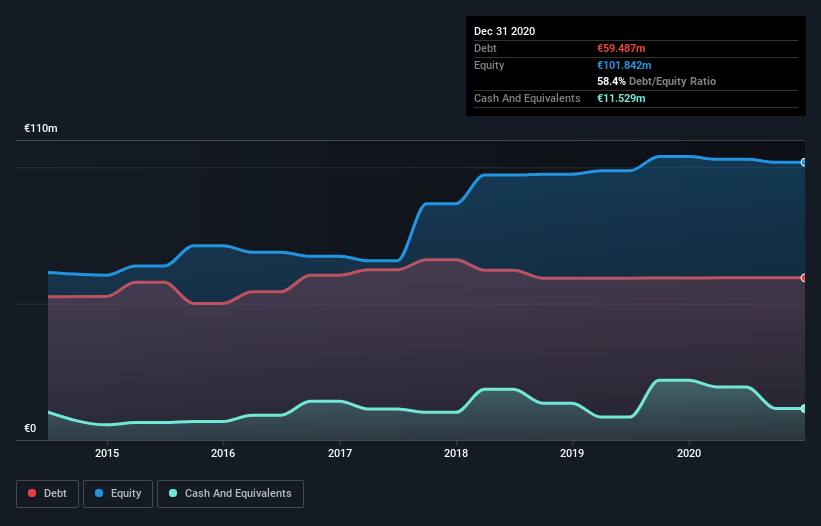Viewport: 821px width, 526px height.
Task: Click the blue Equity endpoint marker
Action: [804, 163]
